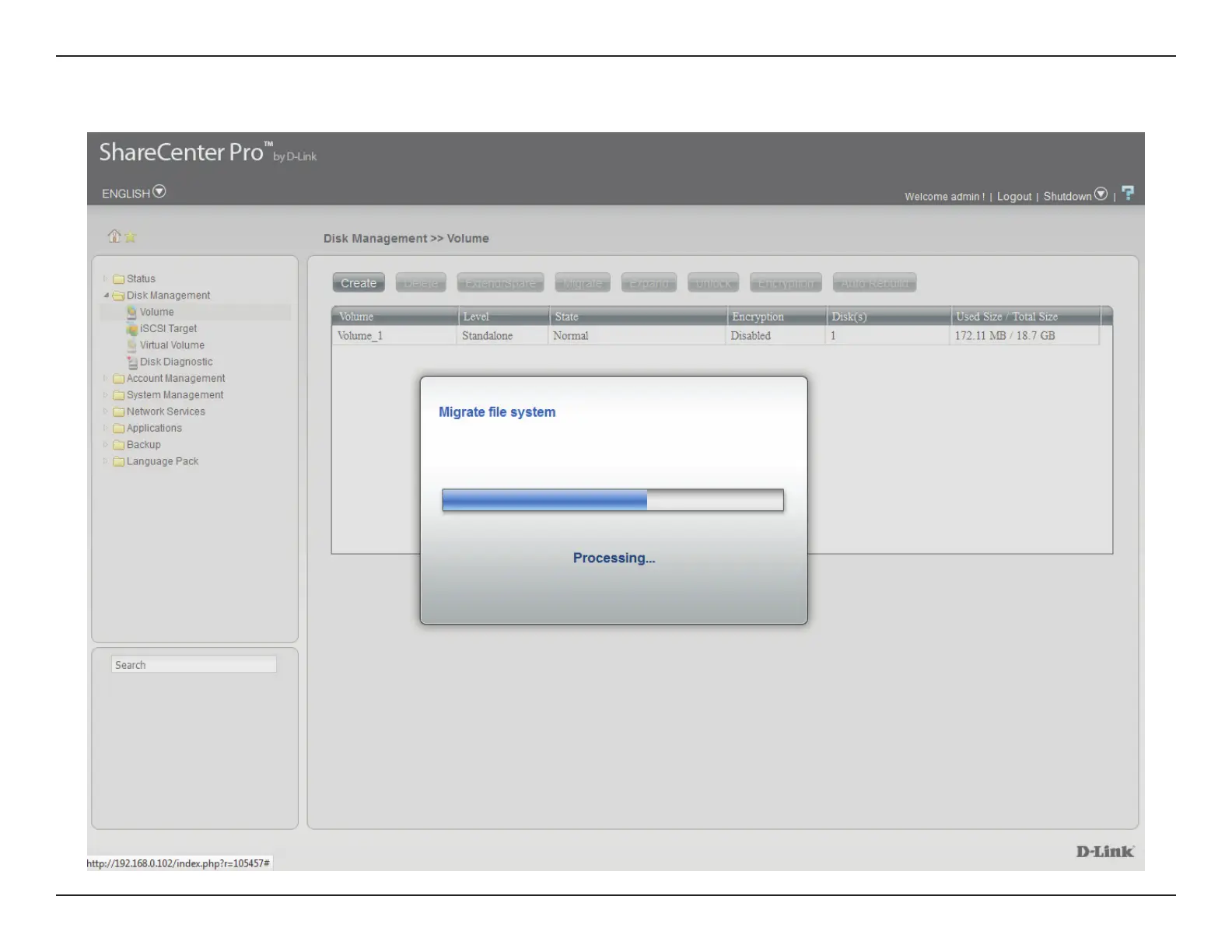Click the Create volume button
This screenshot has height=952, width=1232.
[x=359, y=283]
